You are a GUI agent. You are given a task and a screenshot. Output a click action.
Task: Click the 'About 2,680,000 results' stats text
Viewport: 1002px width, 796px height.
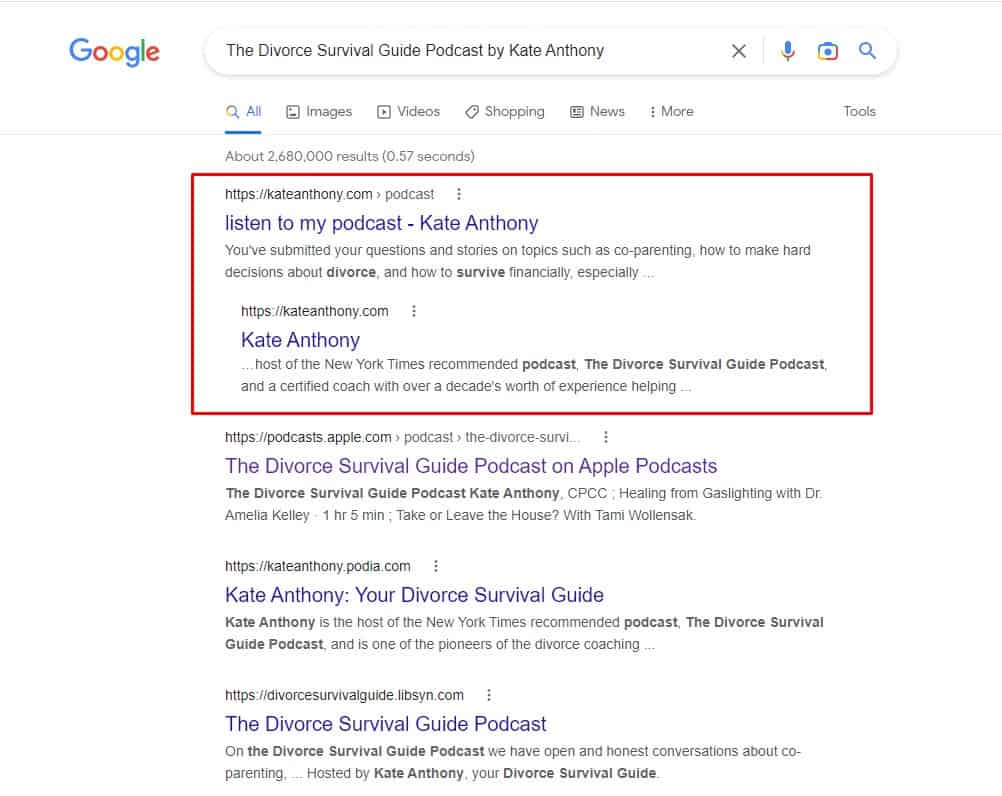(x=350, y=157)
